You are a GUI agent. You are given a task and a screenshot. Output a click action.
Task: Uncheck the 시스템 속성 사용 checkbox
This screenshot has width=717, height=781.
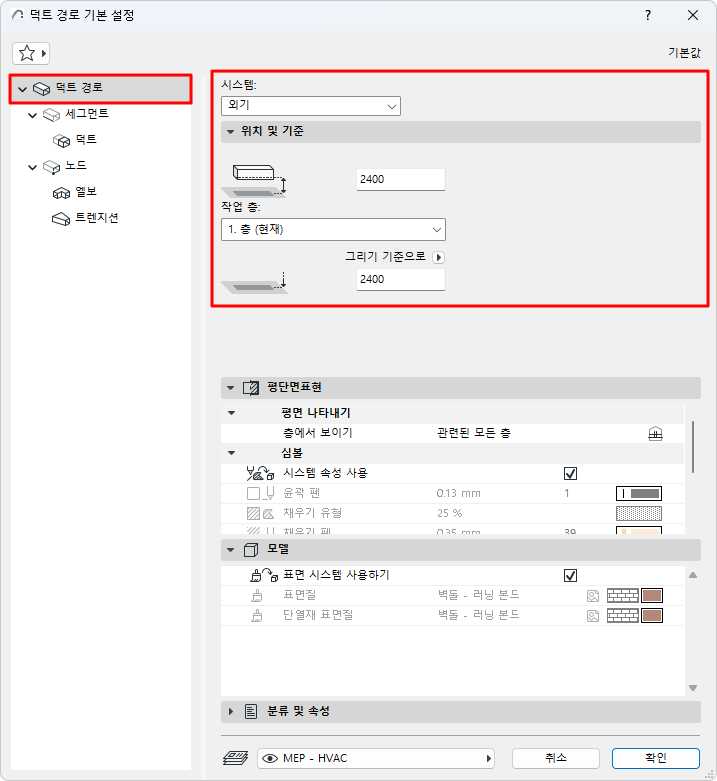(x=570, y=473)
